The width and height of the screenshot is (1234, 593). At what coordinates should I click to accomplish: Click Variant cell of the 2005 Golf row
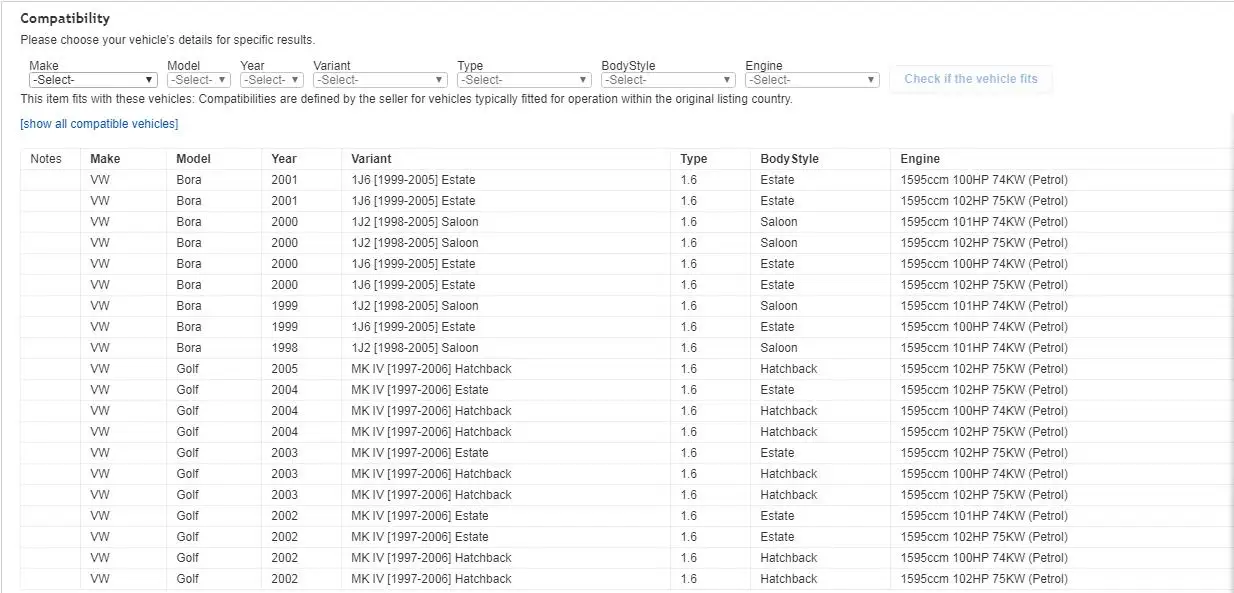[x=507, y=369]
